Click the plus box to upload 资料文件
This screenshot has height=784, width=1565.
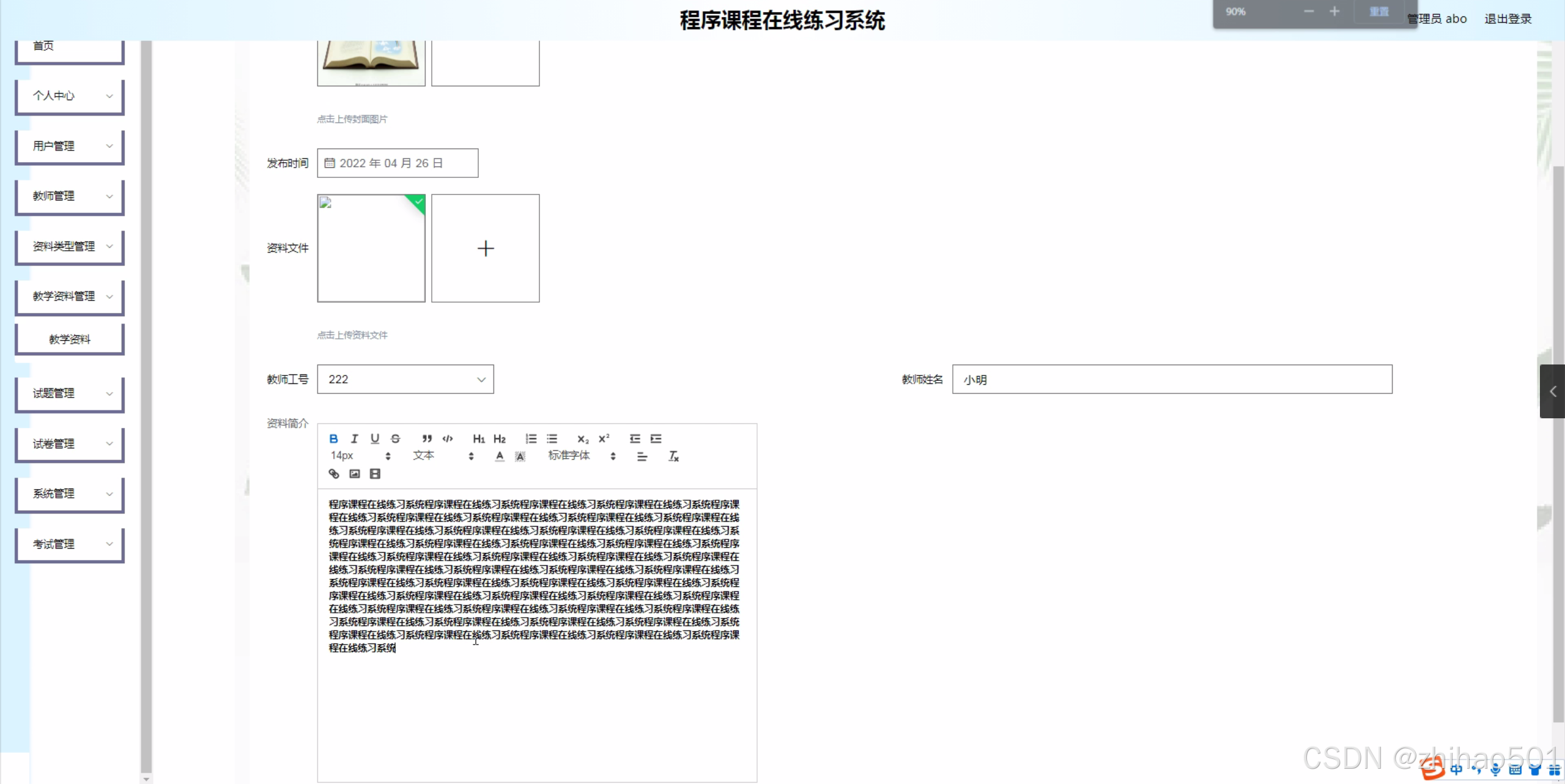pos(485,248)
